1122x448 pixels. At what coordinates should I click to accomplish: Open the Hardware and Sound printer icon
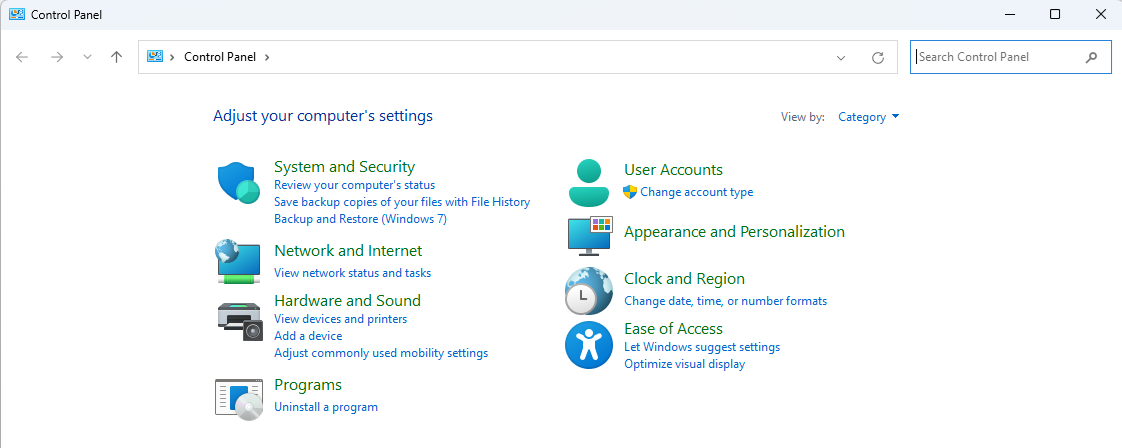(240, 321)
